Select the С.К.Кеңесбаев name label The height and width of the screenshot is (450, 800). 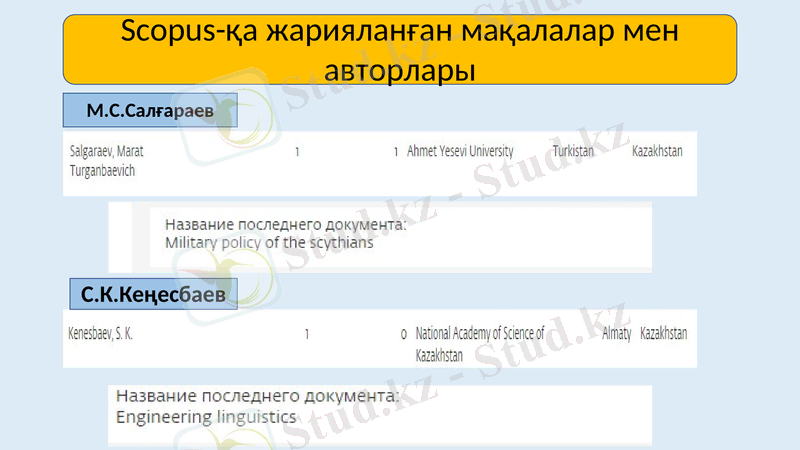(x=153, y=294)
